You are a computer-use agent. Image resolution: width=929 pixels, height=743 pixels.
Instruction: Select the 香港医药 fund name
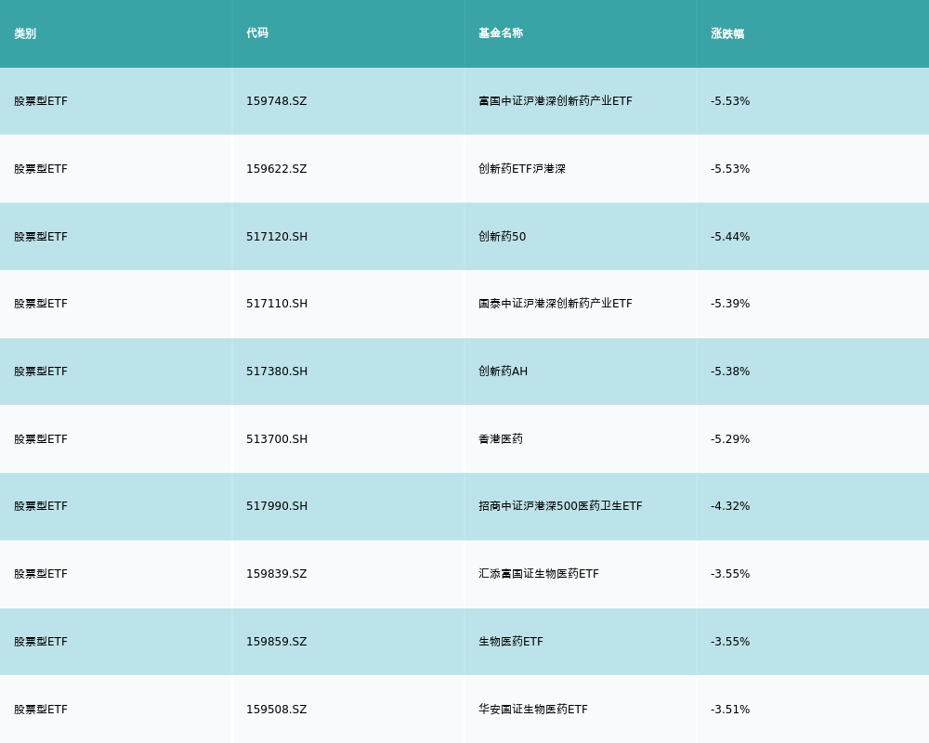[x=500, y=439]
